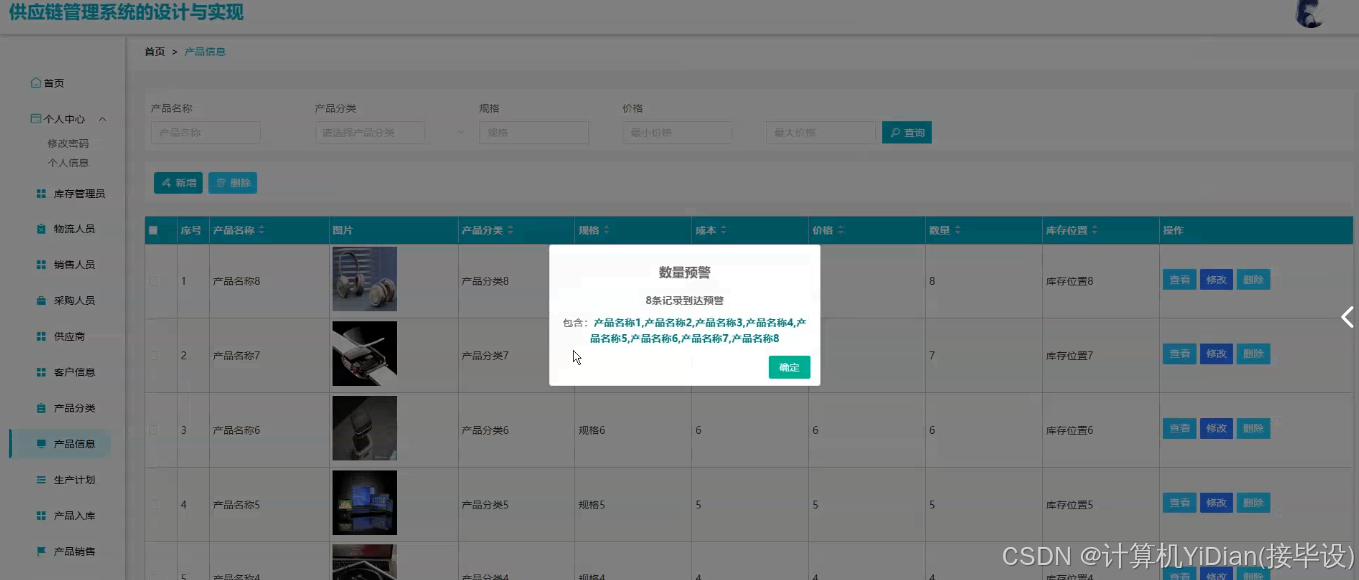Click the briefcase icon beside 采购人员
This screenshot has width=1359, height=580.
coord(41,300)
